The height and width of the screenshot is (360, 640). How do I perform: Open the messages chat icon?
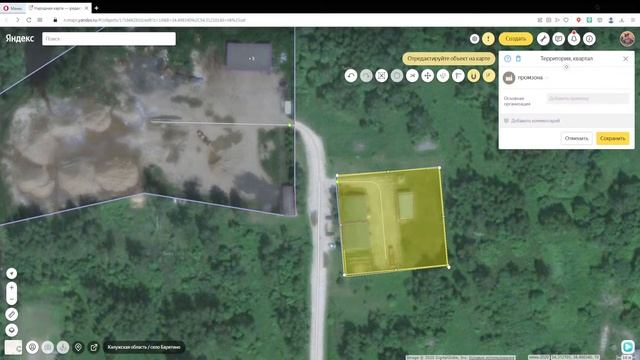558,39
